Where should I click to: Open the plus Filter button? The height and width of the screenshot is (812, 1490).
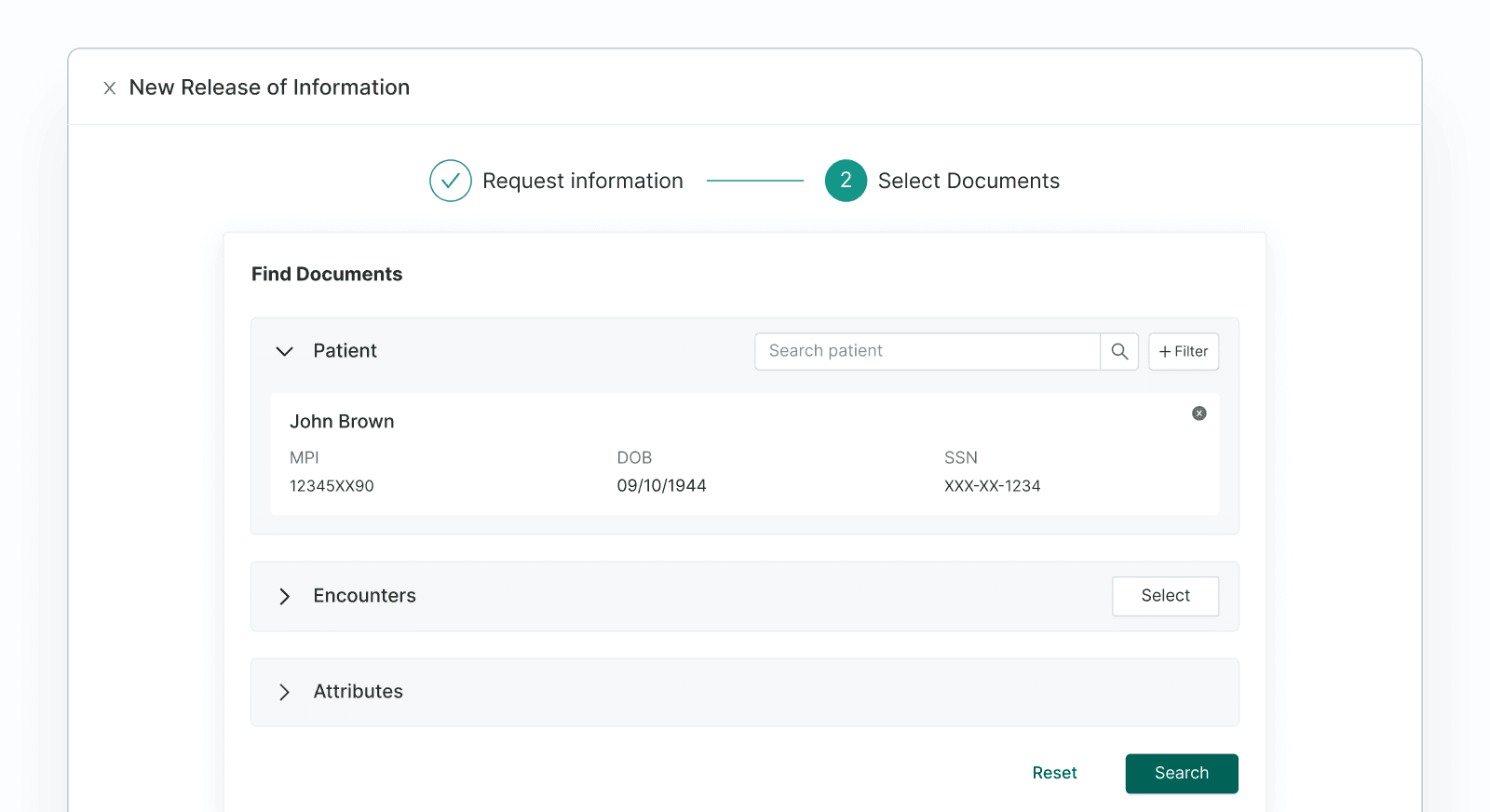[x=1184, y=352]
